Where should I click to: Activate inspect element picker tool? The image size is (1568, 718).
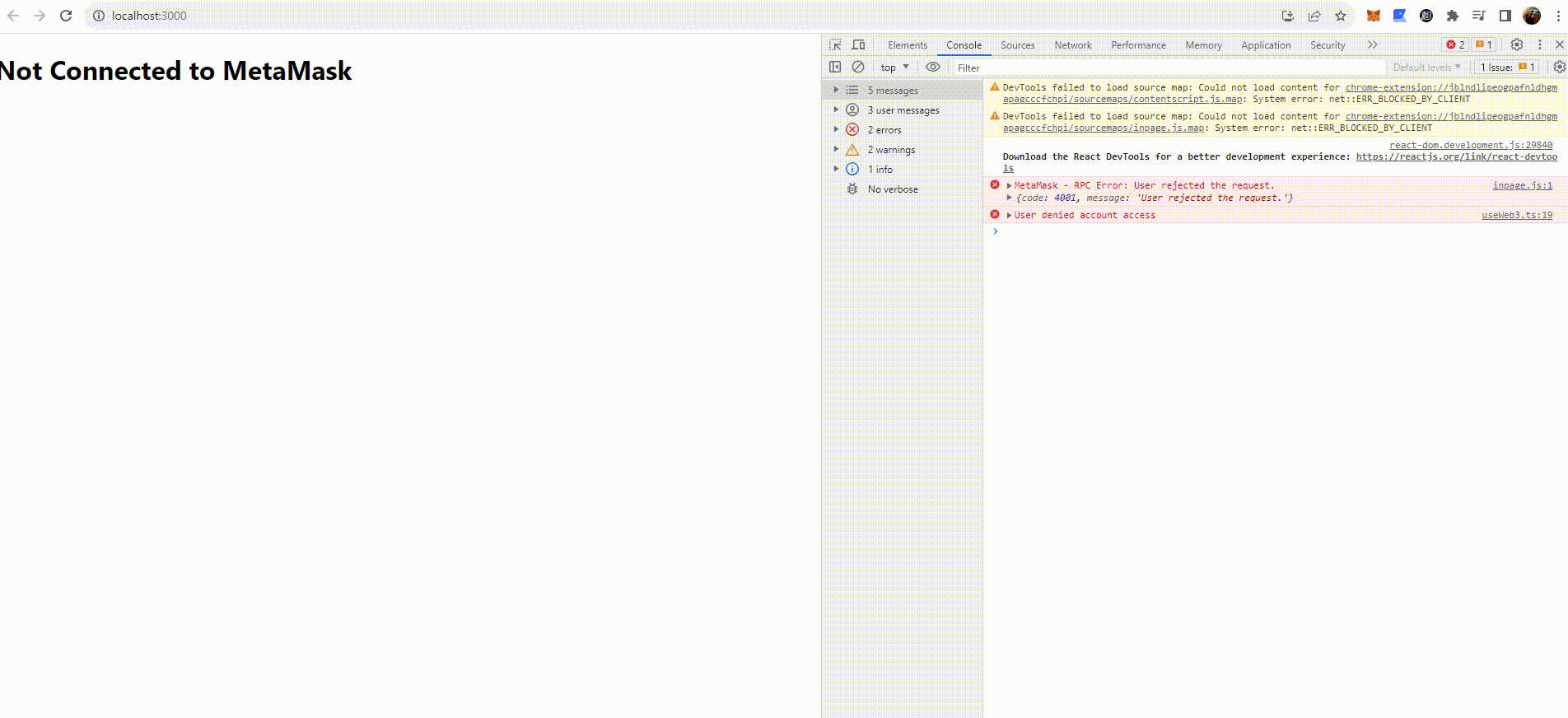tap(835, 44)
